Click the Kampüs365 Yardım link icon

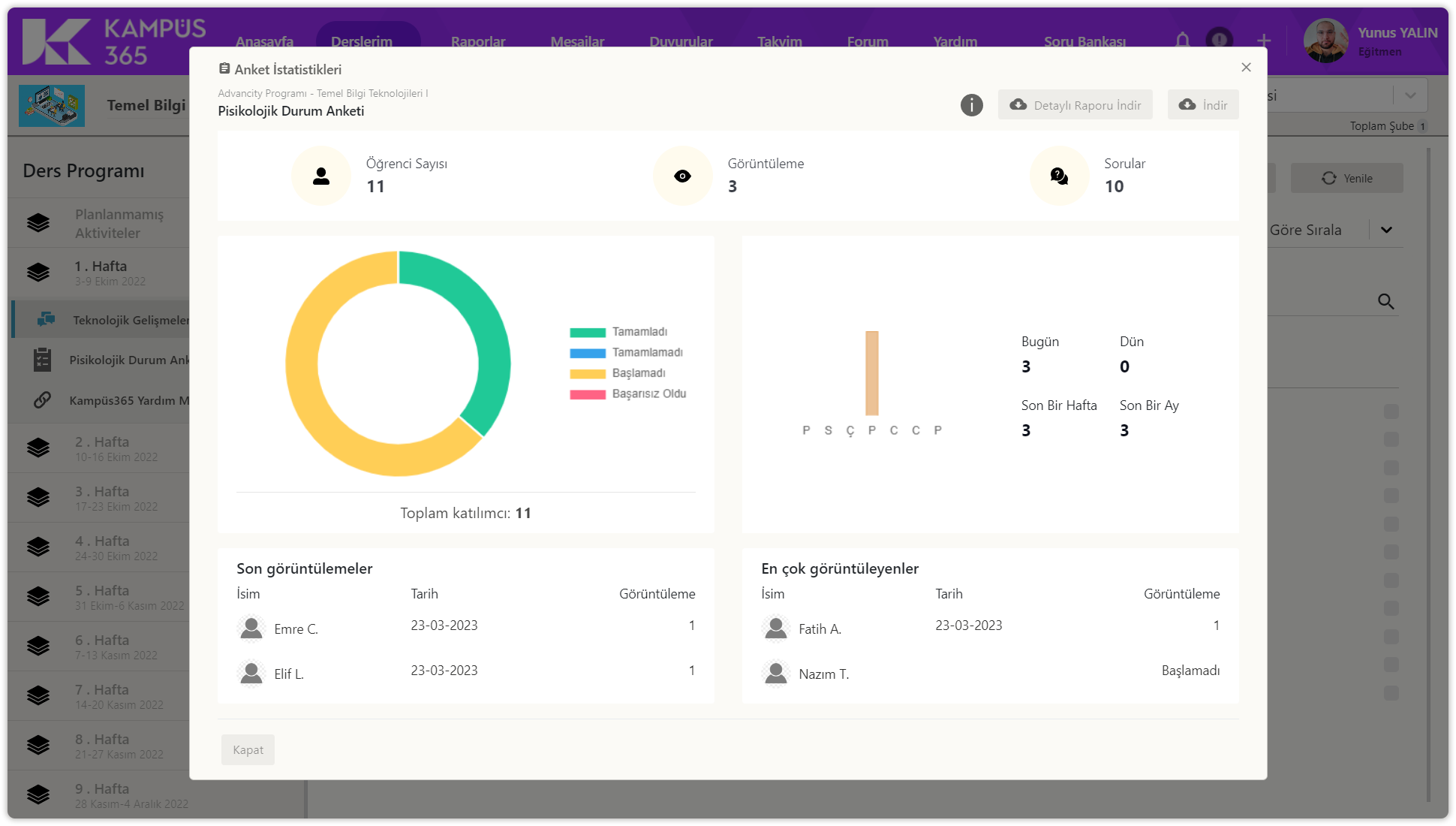[42, 400]
